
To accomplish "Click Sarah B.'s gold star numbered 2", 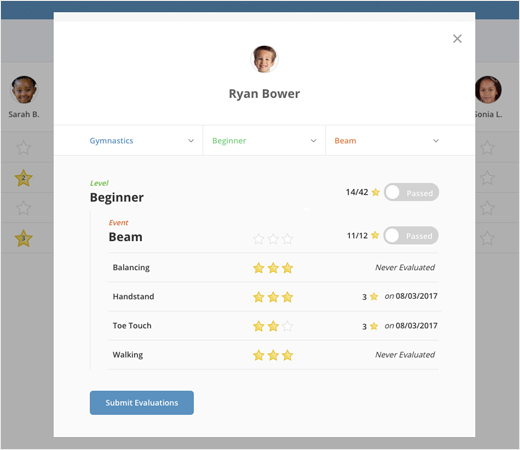I will [x=23, y=178].
